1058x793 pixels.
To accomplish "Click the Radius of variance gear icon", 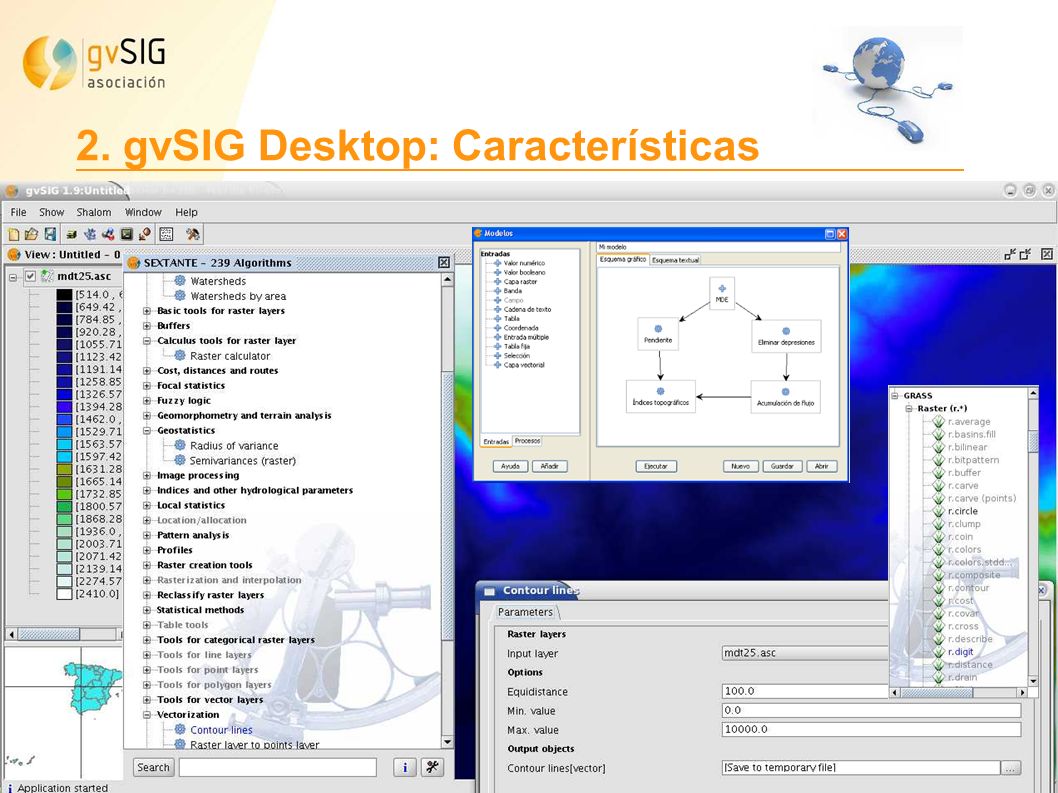I will point(180,445).
